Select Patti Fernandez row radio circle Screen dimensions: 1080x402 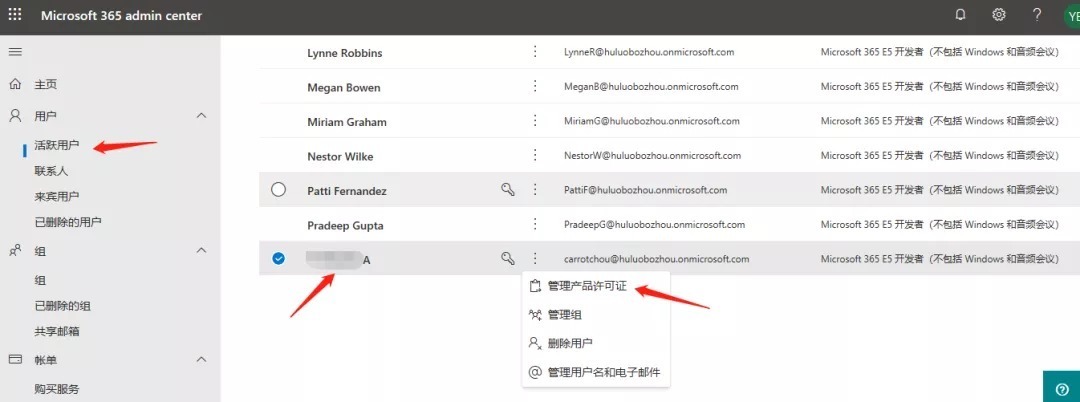[x=278, y=189]
